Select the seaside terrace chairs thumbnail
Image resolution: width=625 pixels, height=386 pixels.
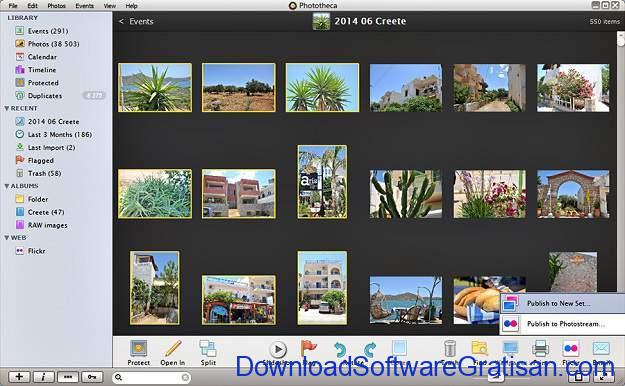click(405, 300)
